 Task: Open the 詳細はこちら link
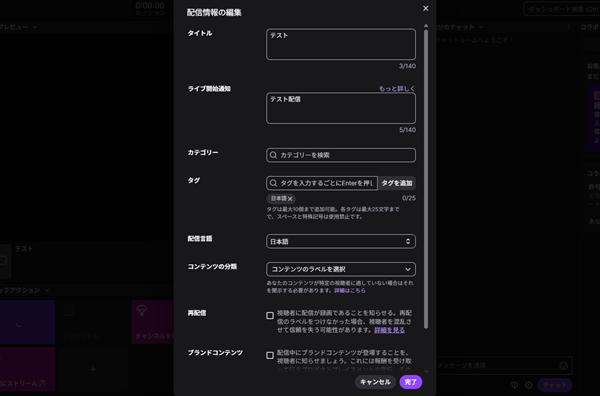[x=350, y=290]
